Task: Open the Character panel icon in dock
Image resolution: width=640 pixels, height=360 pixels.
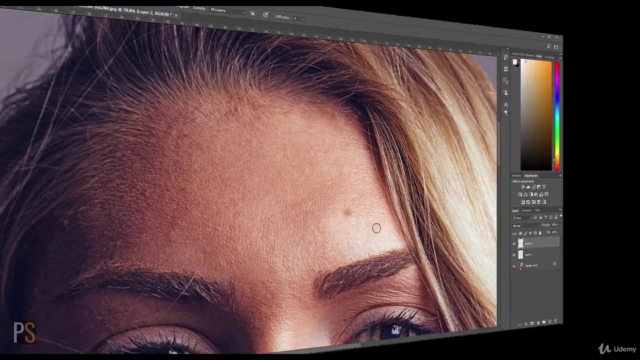Action: (506, 104)
